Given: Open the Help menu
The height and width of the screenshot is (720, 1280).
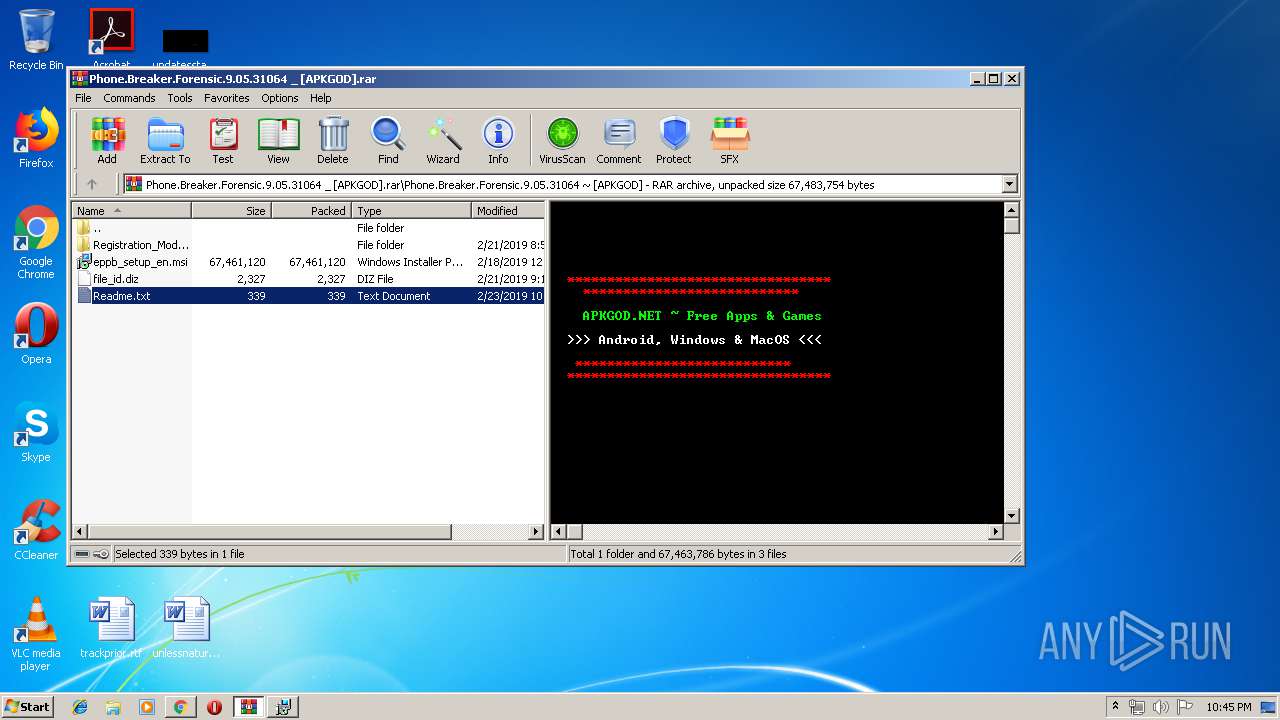Looking at the screenshot, I should (320, 98).
